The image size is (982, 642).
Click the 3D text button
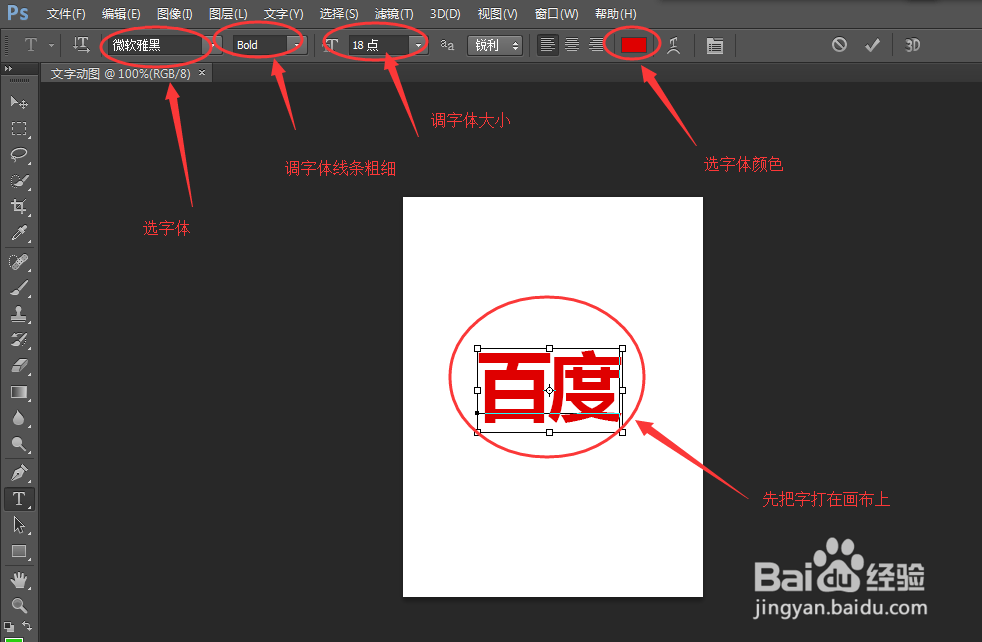[x=912, y=45]
